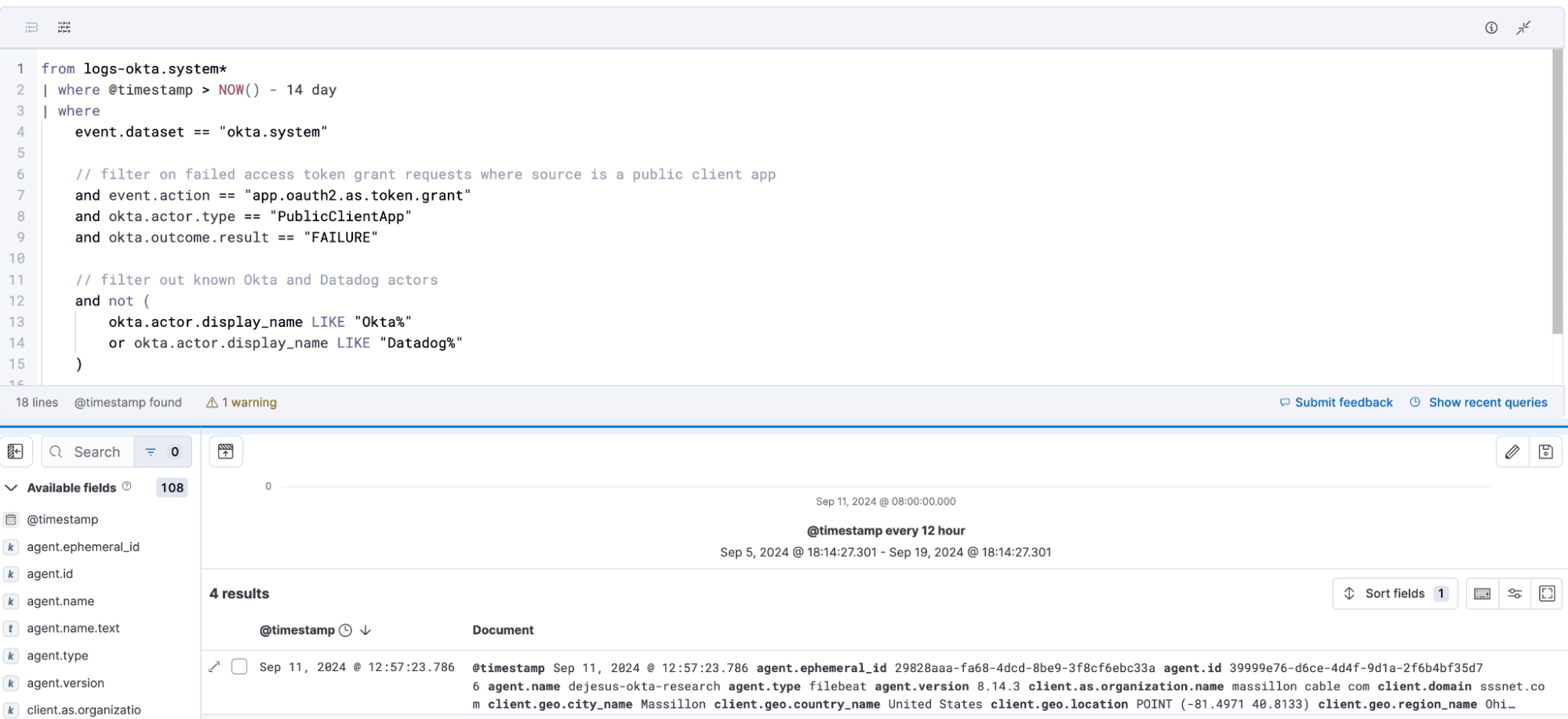Hide the histogram chart panel

(226, 452)
